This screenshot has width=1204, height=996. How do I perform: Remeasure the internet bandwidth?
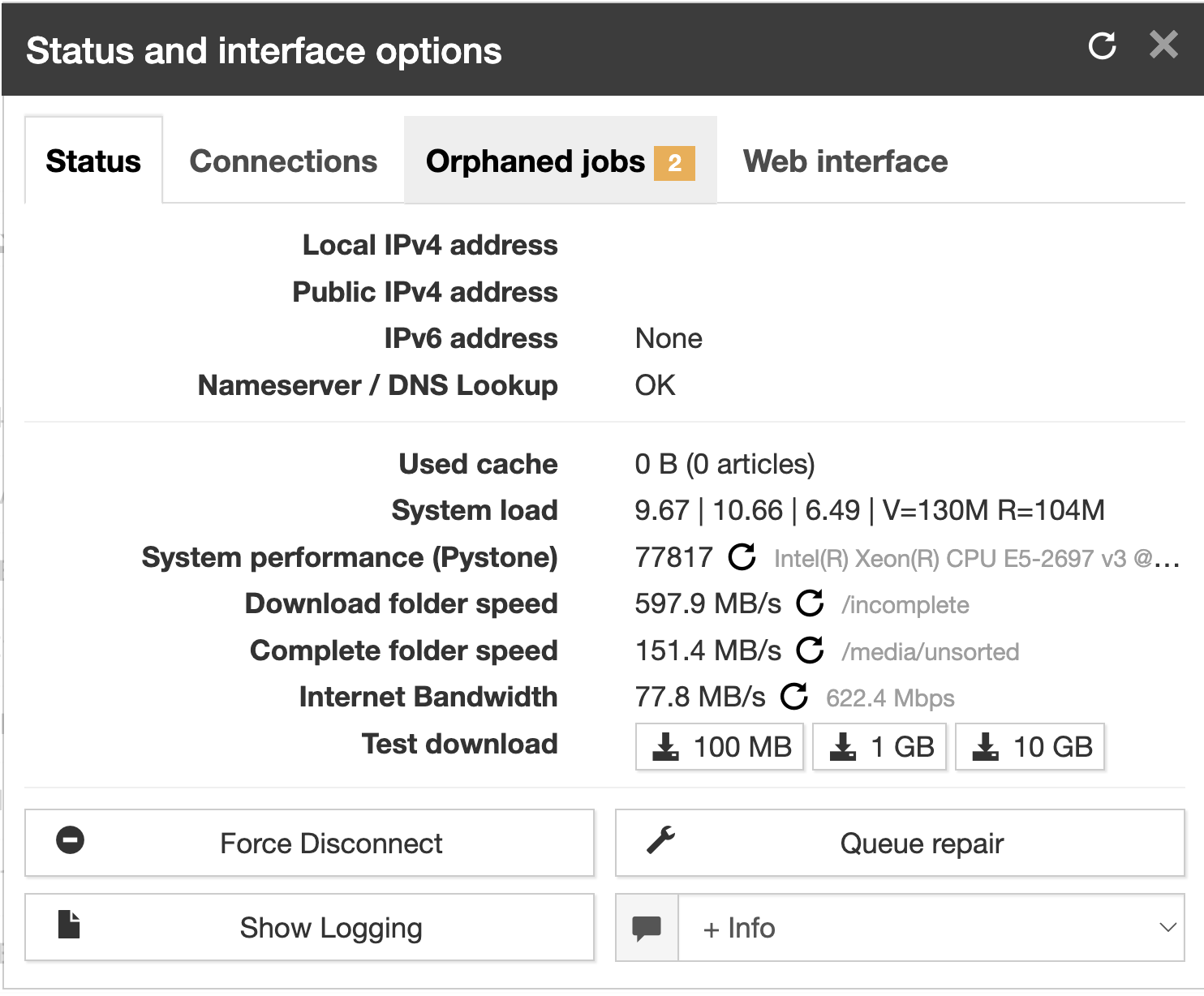click(794, 697)
